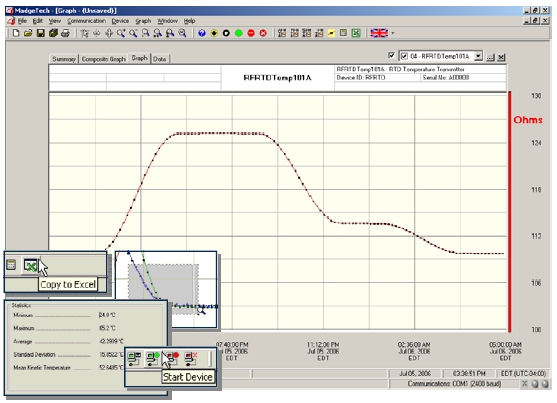Toggle the checkbox left of the device dropdown
Image resolution: width=557 pixels, height=403 pixels.
pyautogui.click(x=391, y=55)
